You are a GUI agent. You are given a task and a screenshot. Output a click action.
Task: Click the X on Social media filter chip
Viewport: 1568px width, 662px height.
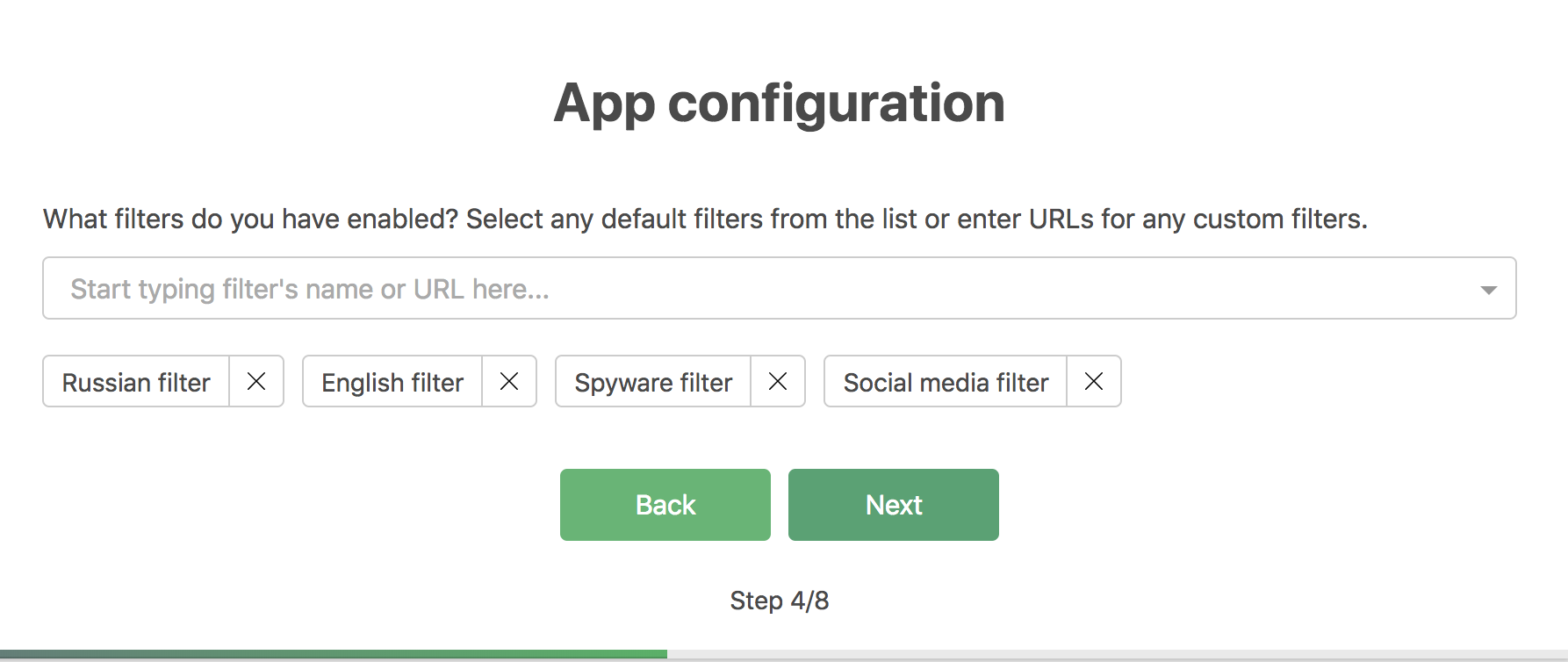(x=1094, y=381)
